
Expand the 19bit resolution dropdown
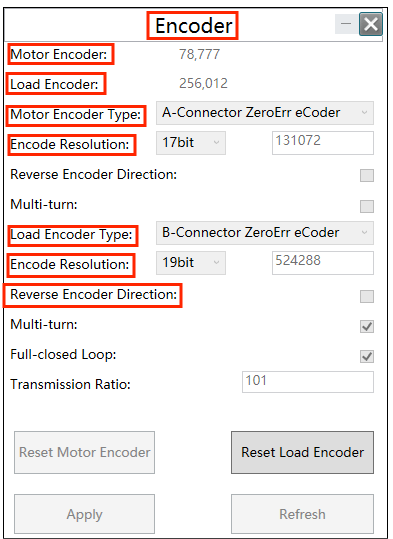click(x=191, y=263)
